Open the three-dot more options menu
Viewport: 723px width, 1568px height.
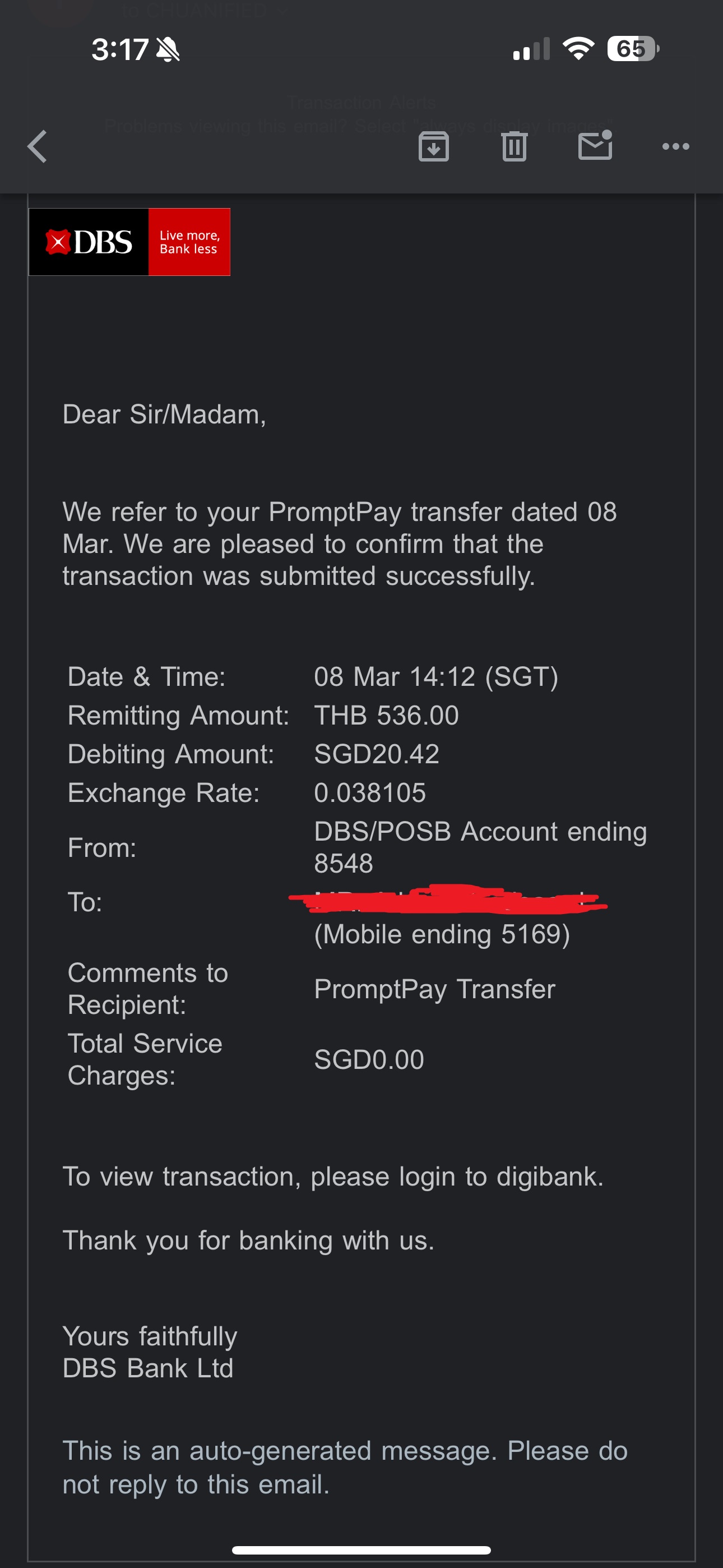pos(675,147)
